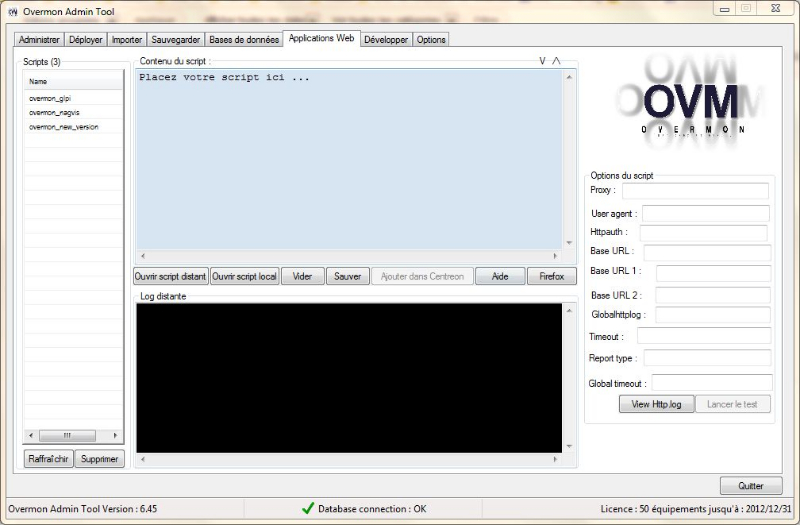The width and height of the screenshot is (800, 525).
Task: Select overmon_glpi script in list
Action: click(50, 98)
